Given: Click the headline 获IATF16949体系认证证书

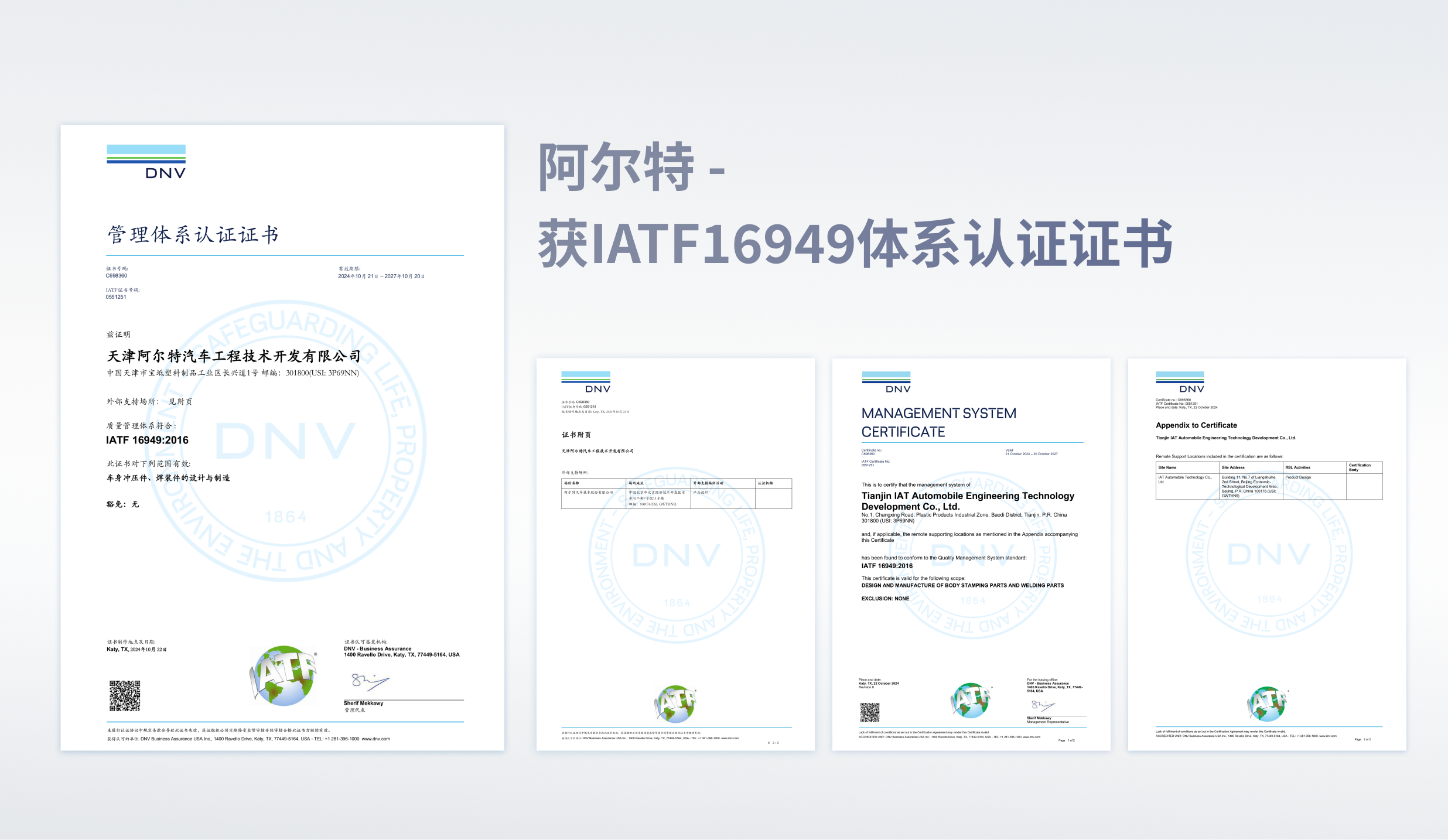Looking at the screenshot, I should (855, 243).
